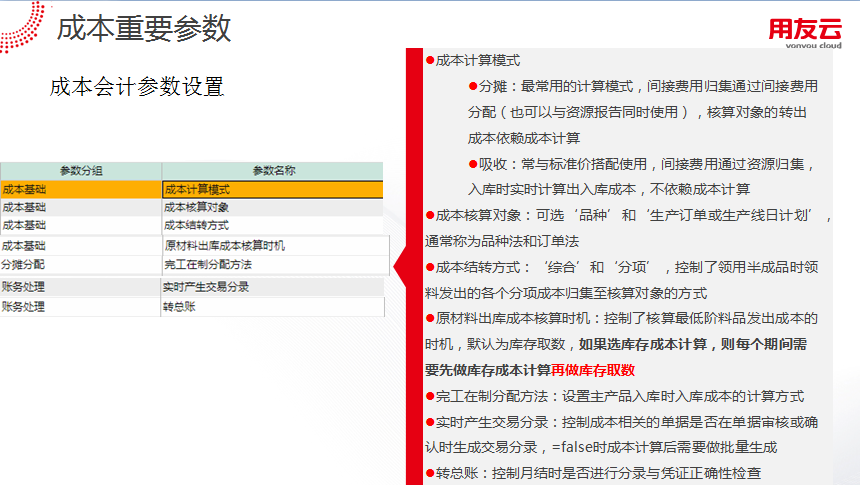The image size is (860, 485).
Task: Choose the 原材料出库成本核算时机 parameter
Action: 272,246
